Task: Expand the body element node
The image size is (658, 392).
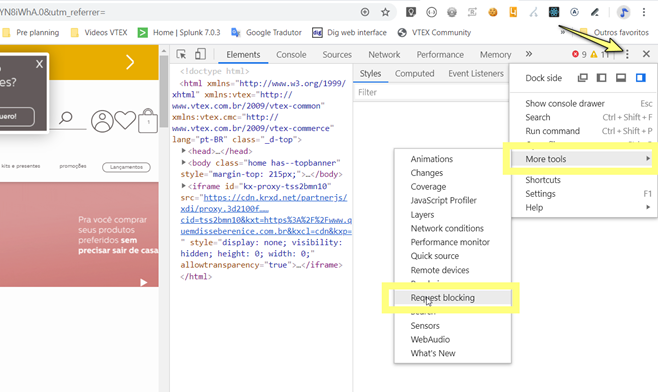Action: (183, 162)
